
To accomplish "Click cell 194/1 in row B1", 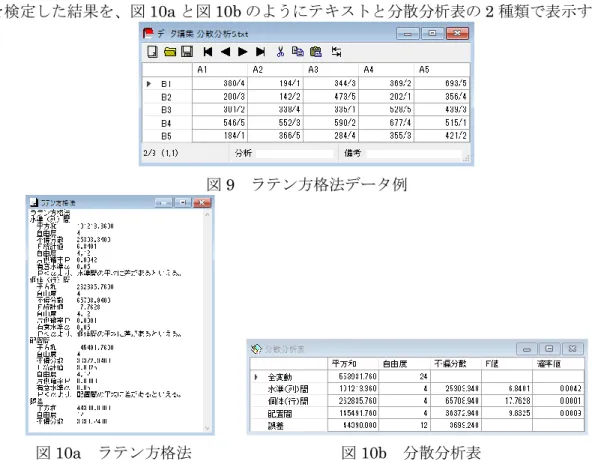I will [275, 83].
